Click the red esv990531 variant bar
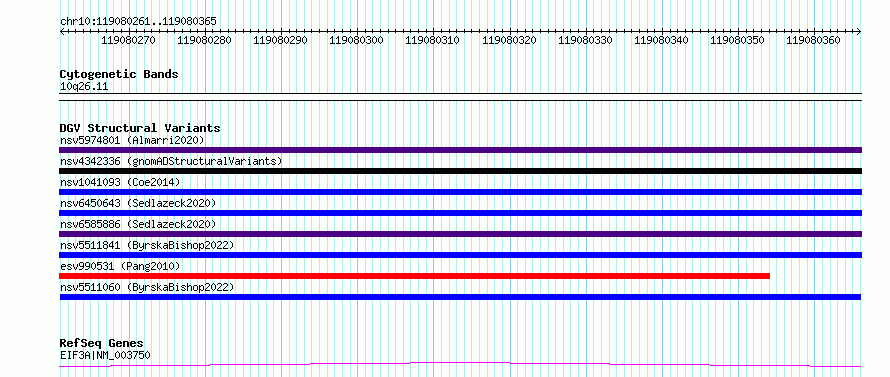The height and width of the screenshot is (377, 890). [414, 276]
